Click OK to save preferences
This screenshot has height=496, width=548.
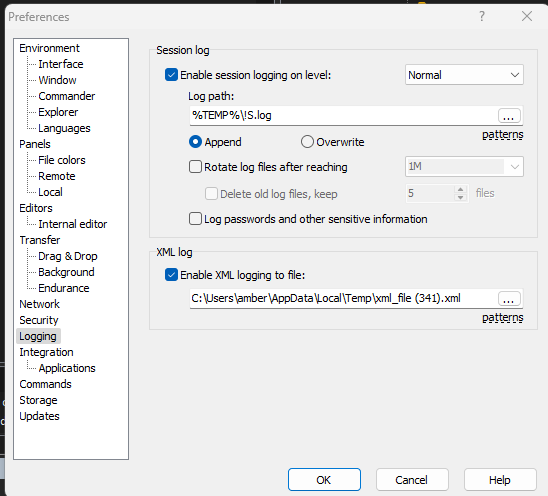324,480
